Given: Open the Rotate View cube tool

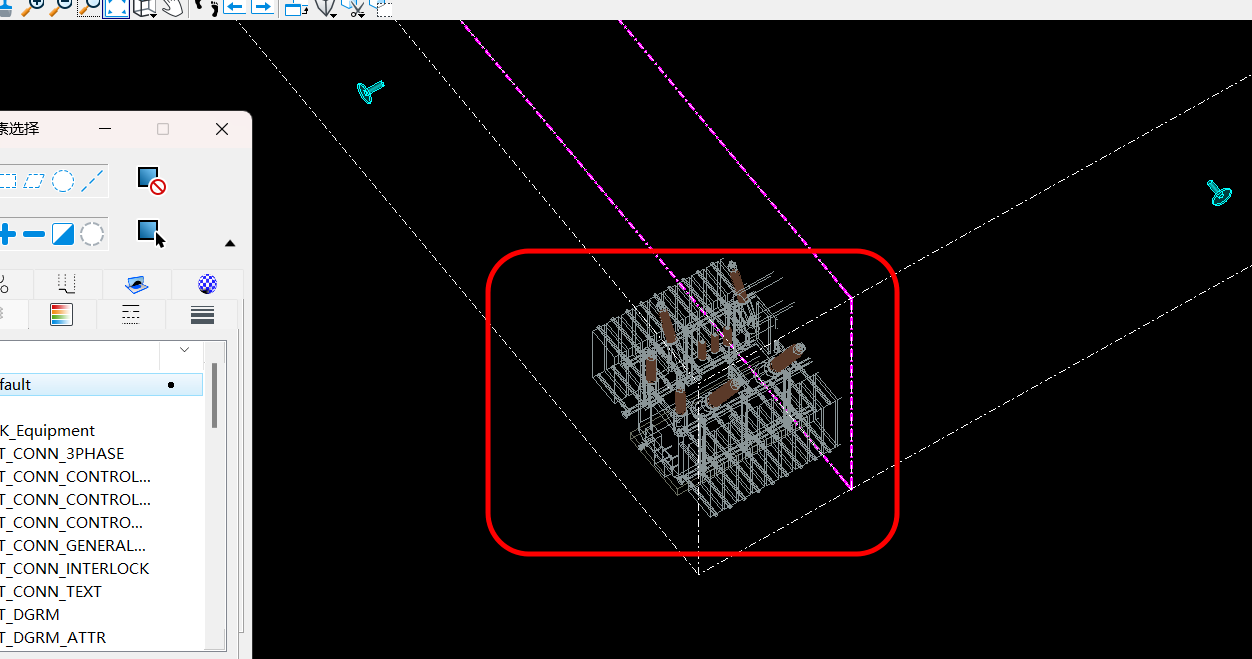Looking at the screenshot, I should click(146, 8).
